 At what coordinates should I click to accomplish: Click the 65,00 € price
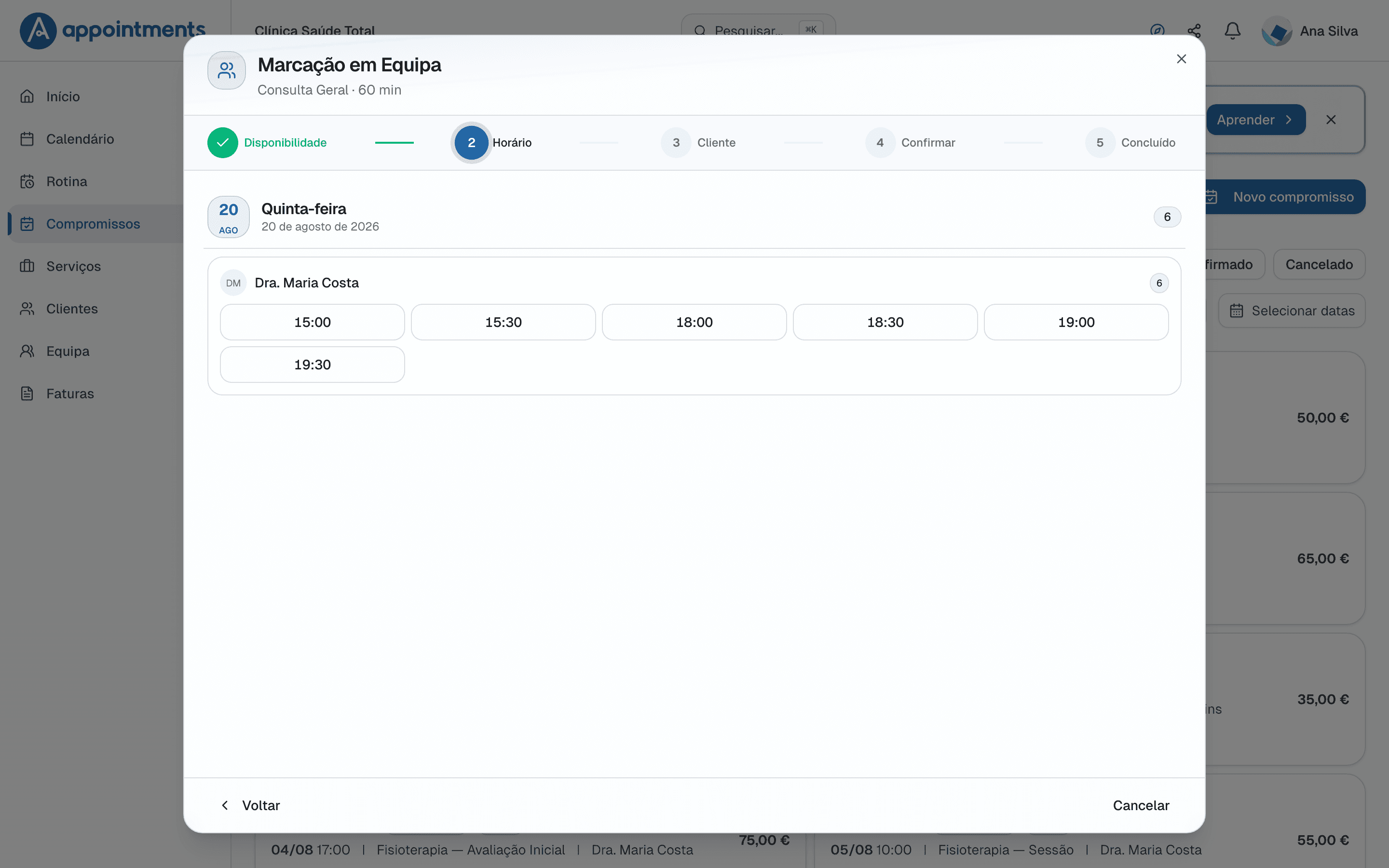[x=1322, y=558]
